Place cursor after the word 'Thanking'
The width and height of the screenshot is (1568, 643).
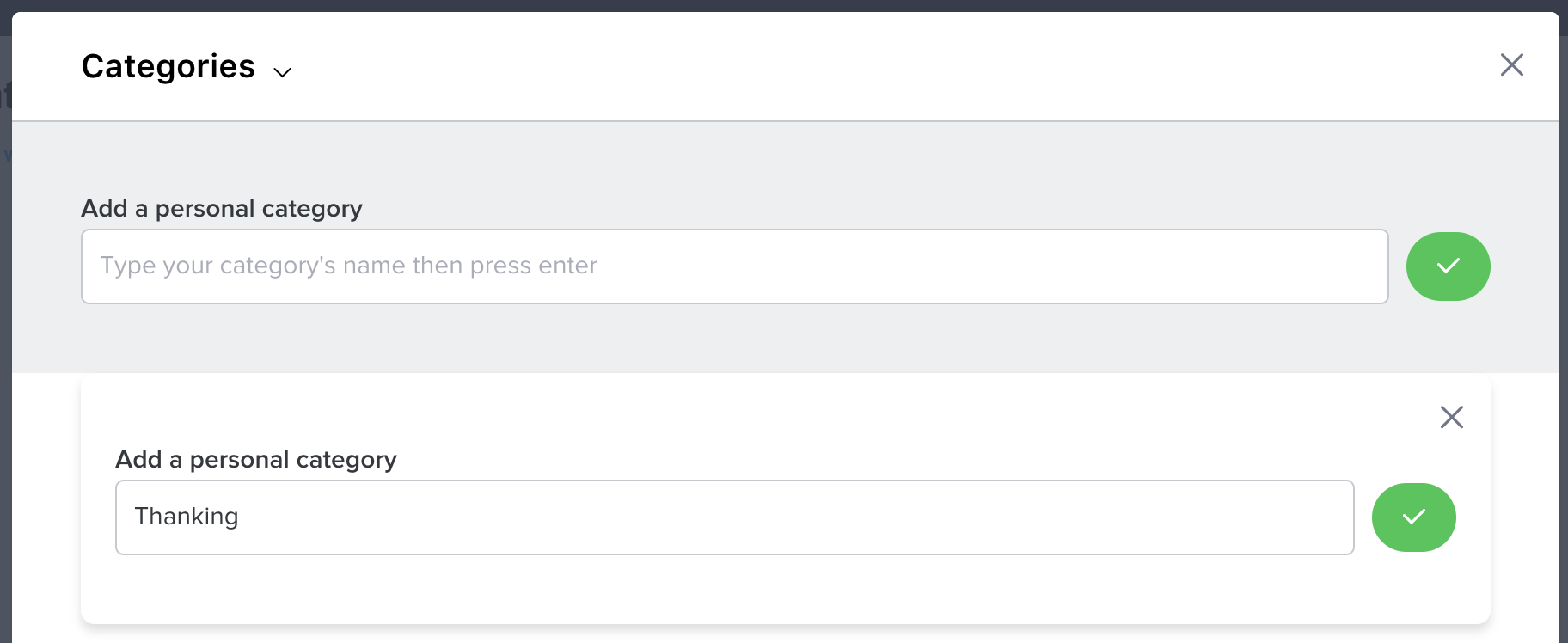(x=241, y=517)
